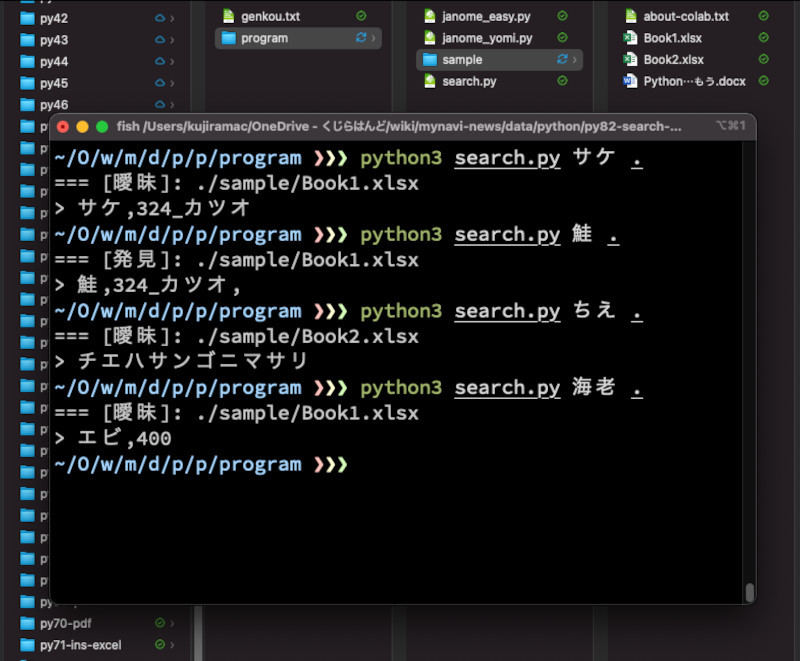Select Book2.xlsx file name in Finder
Screen dimensions: 800x661
(x=673, y=60)
